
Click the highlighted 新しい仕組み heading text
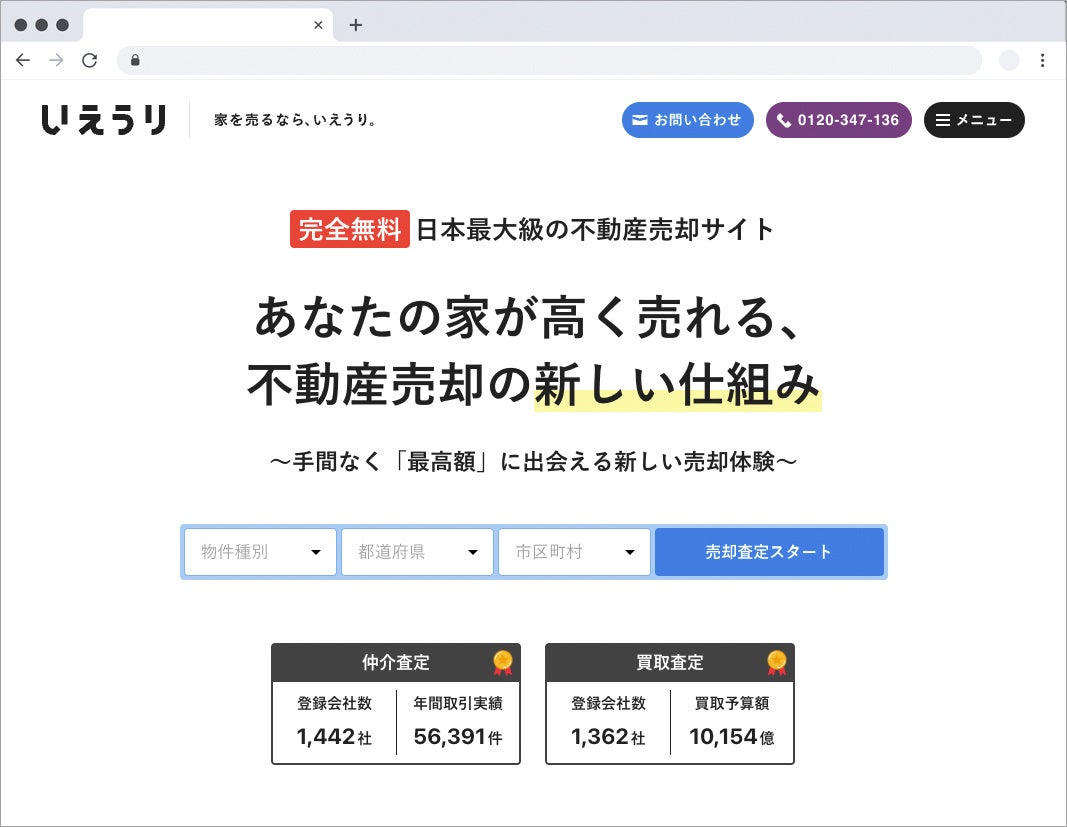(677, 385)
